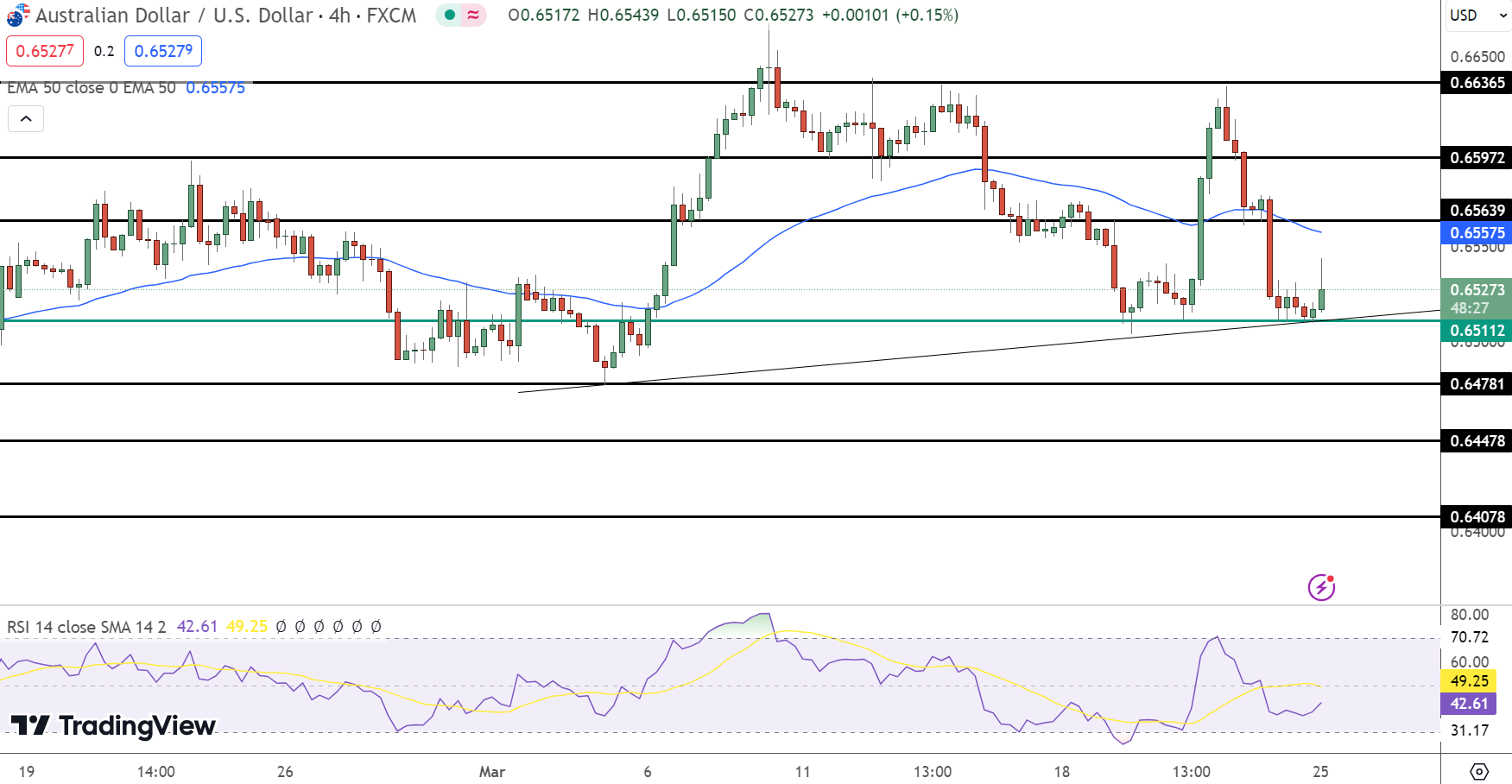Click the high value H0.65439
The width and height of the screenshot is (1512, 784).
pyautogui.click(x=623, y=15)
